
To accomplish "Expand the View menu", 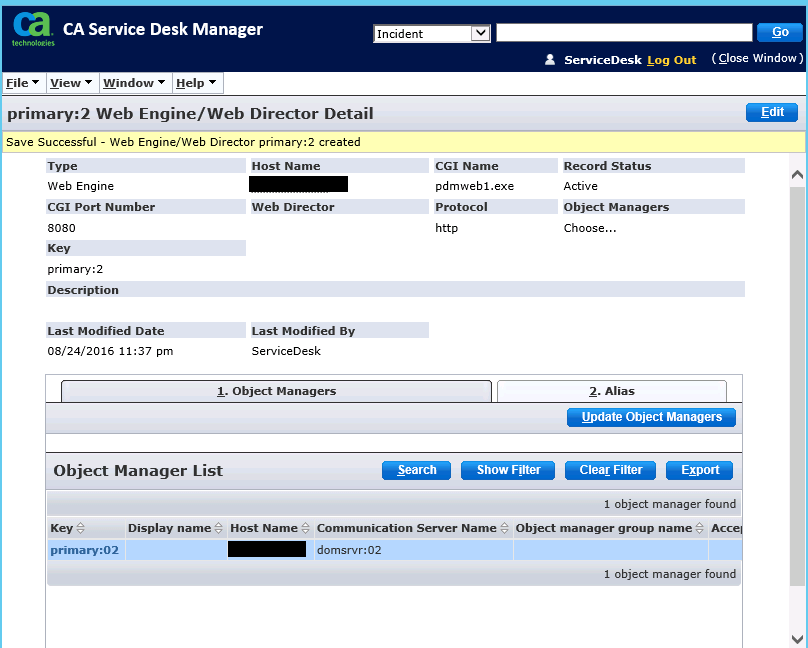I will pyautogui.click(x=71, y=83).
